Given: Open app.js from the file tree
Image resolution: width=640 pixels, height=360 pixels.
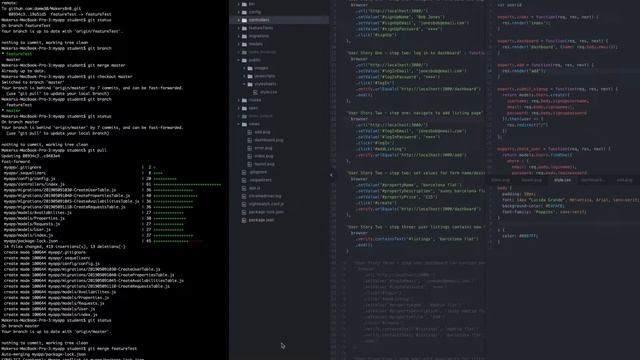Looking at the screenshot, I should click(254, 188).
